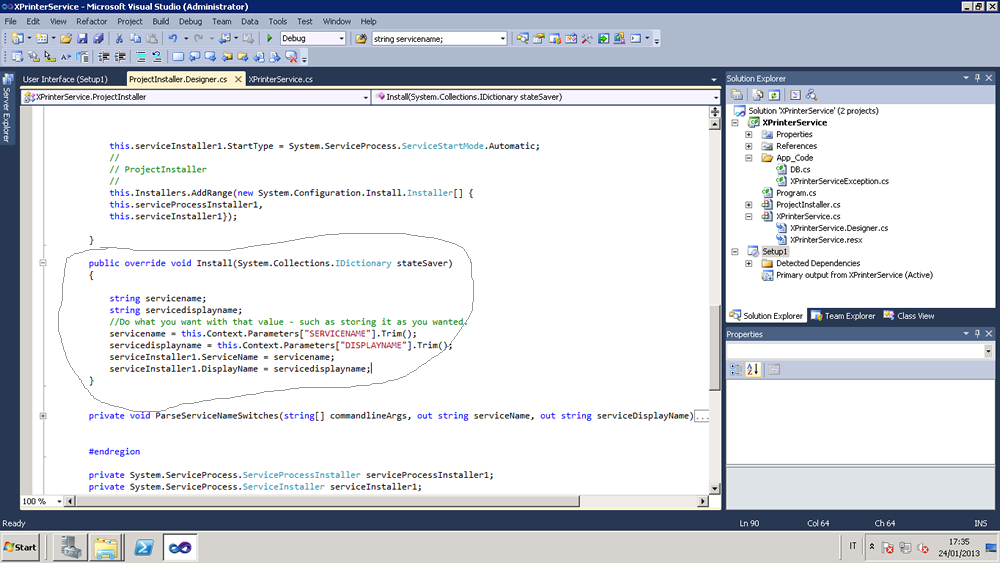
Task: Click Property Pages icon in Properties panel
Action: [x=774, y=369]
